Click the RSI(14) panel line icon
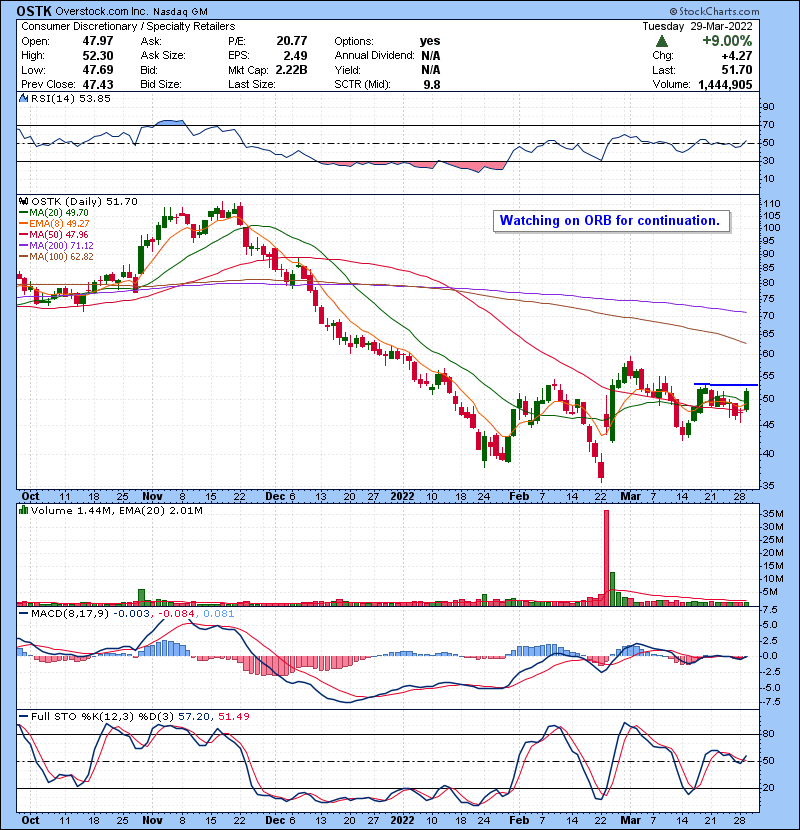Image resolution: width=800 pixels, height=830 pixels. (23, 98)
